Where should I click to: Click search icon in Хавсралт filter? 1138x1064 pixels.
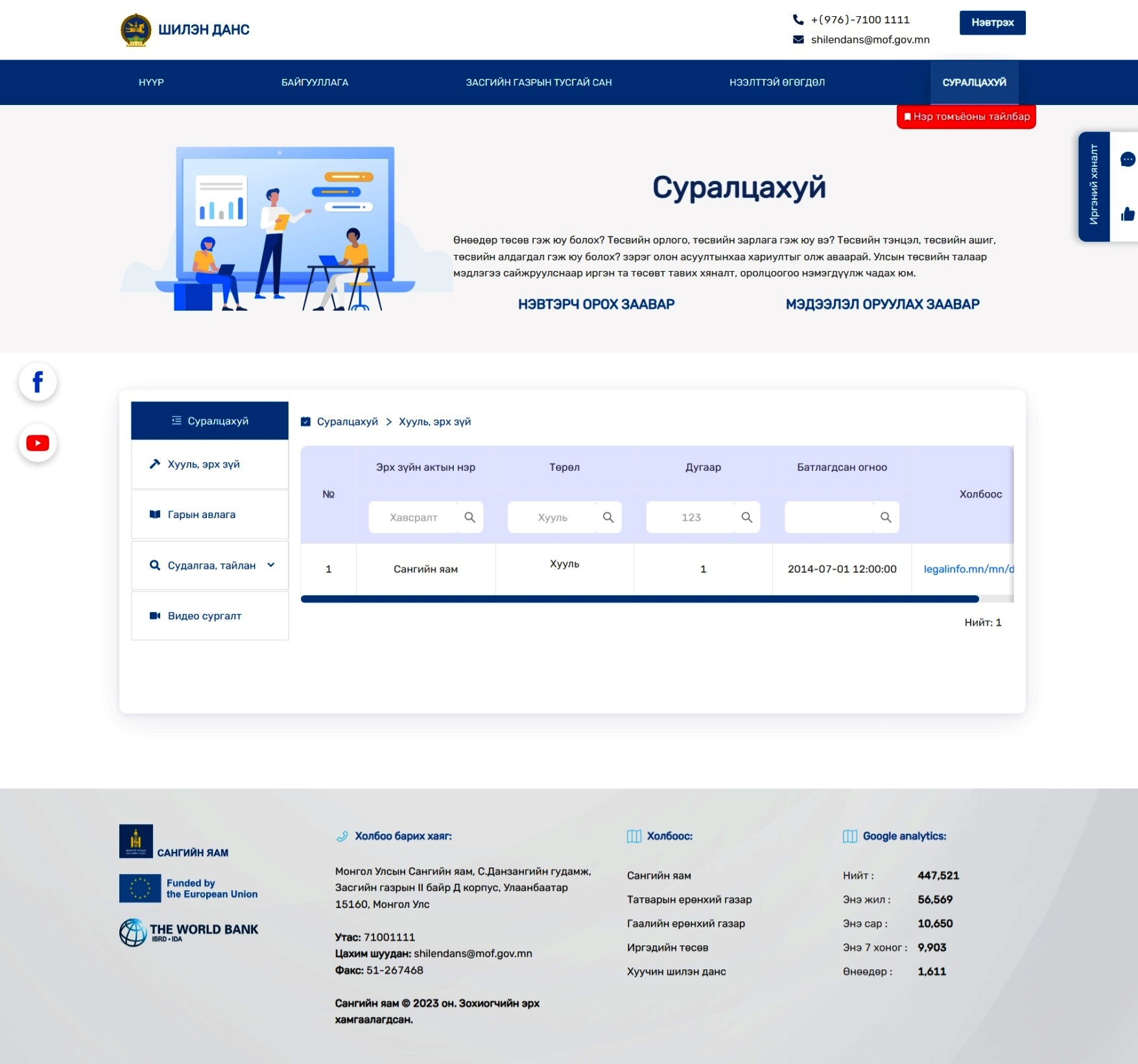(469, 517)
